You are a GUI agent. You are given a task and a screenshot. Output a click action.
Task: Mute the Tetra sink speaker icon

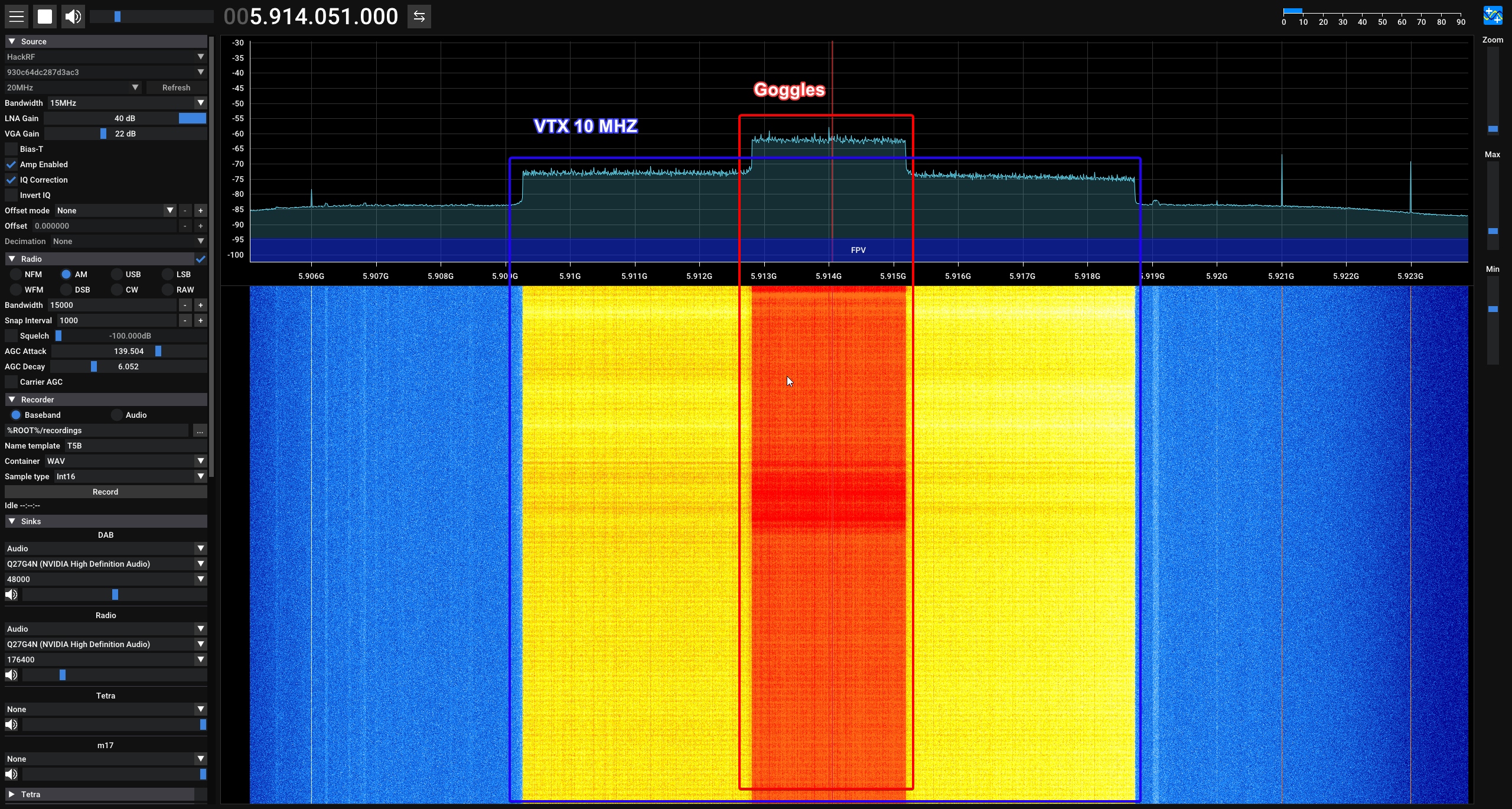11,724
